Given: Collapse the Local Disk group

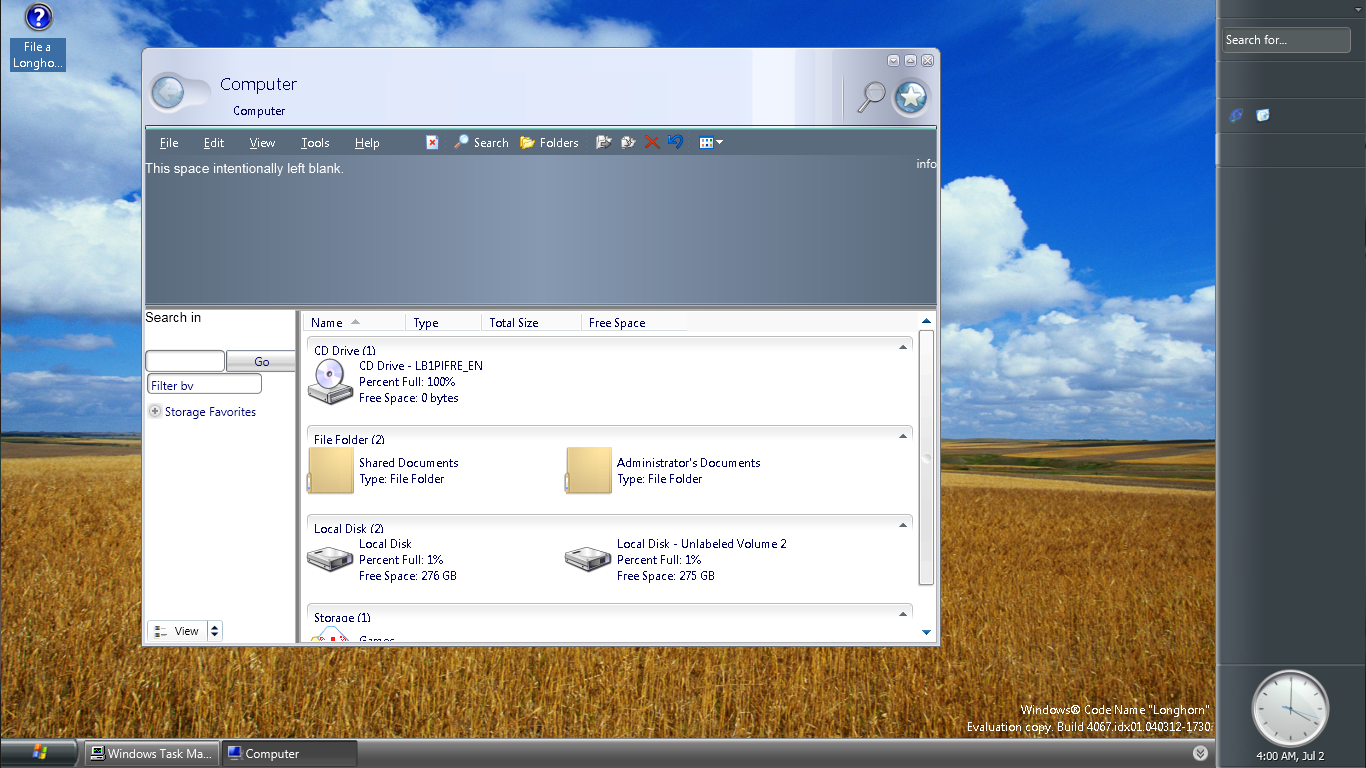Looking at the screenshot, I should 903,525.
